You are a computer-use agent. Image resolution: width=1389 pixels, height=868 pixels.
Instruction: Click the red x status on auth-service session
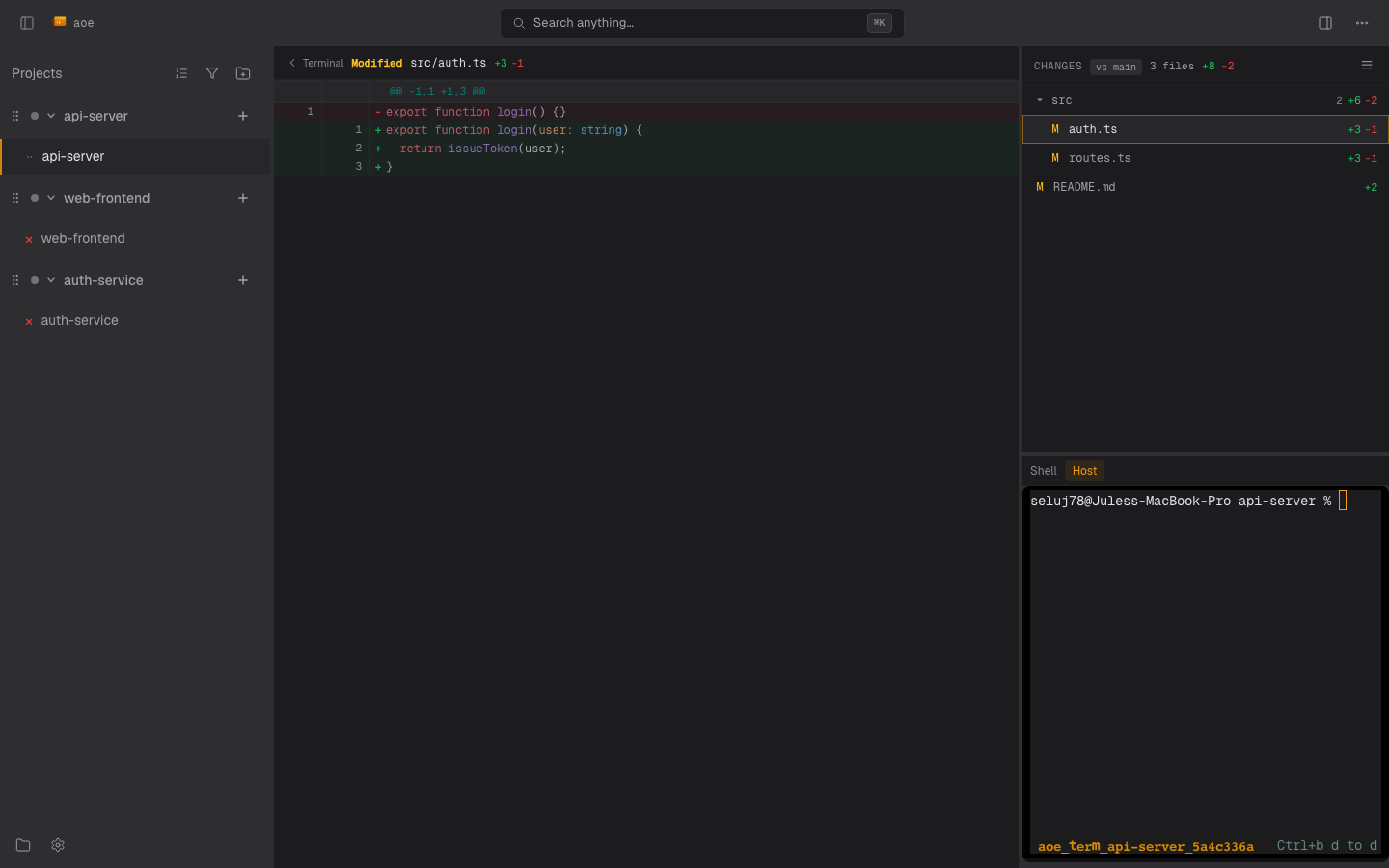point(29,321)
